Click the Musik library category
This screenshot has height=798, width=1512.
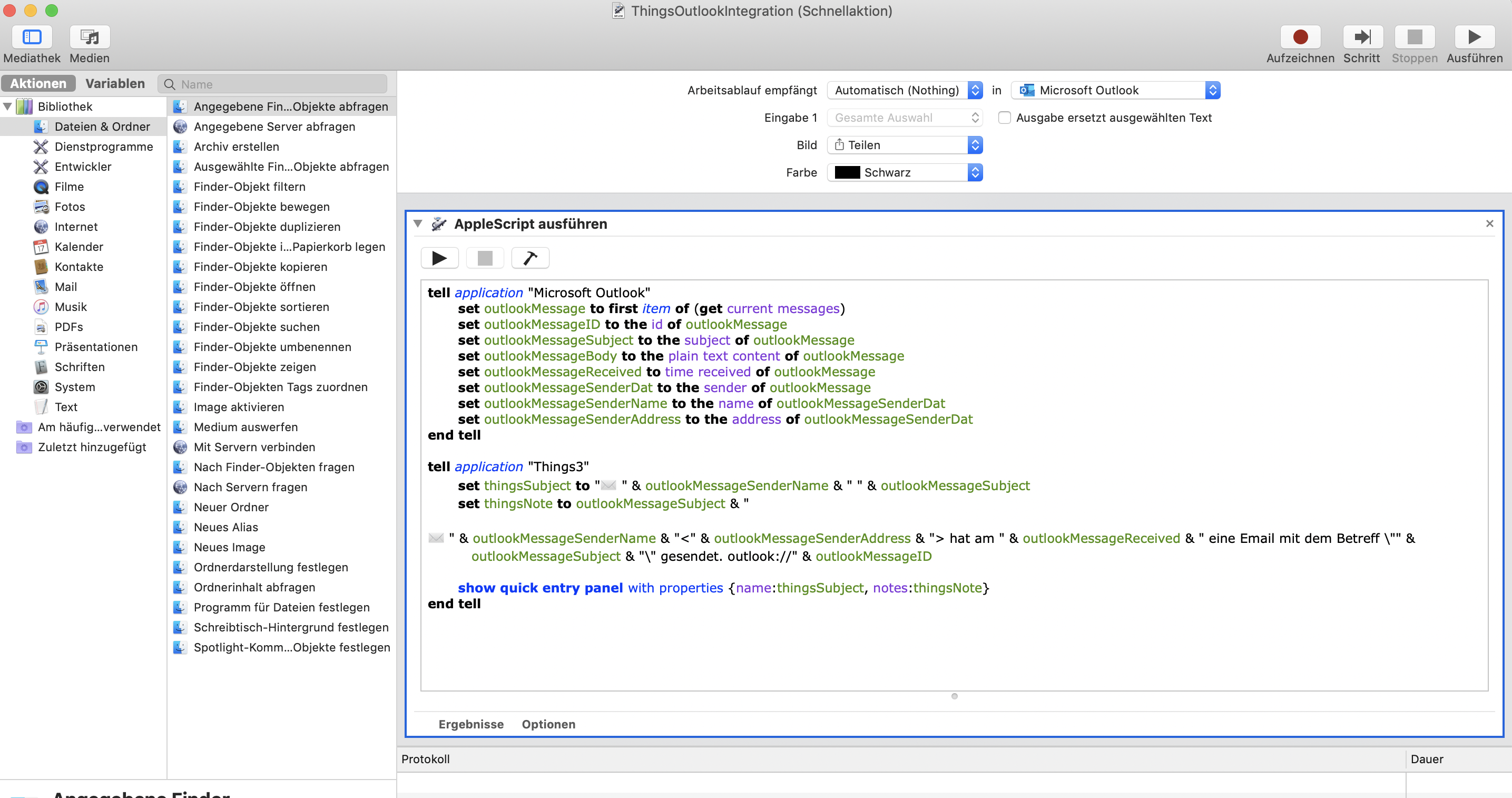tap(71, 307)
